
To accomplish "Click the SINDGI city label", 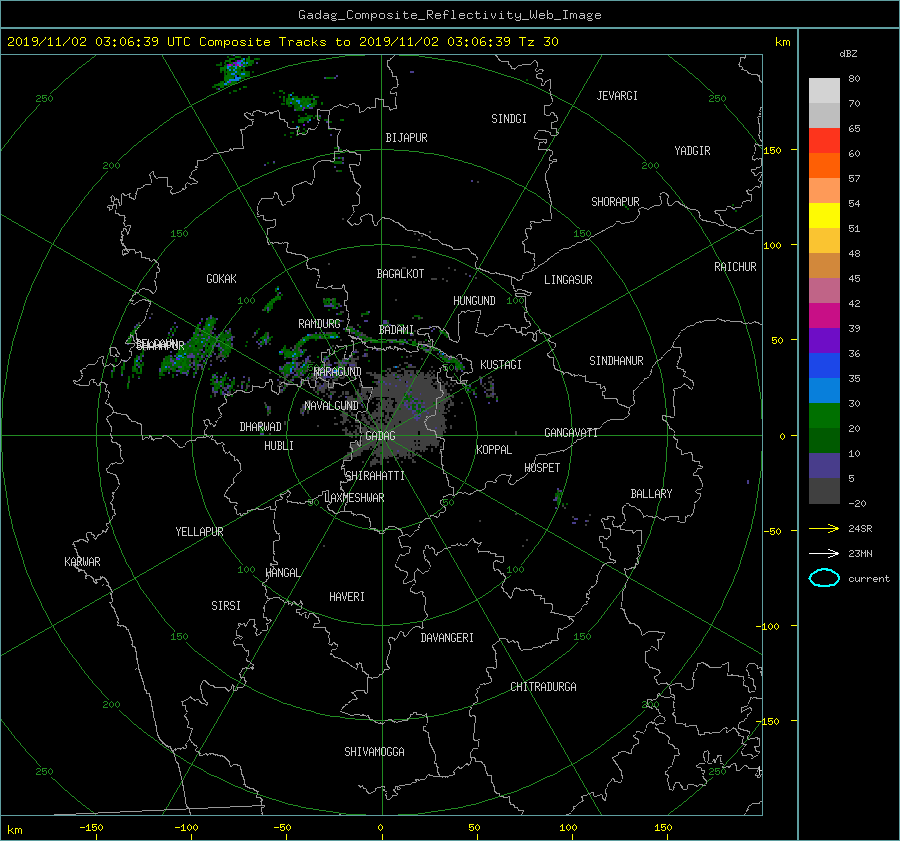I will click(509, 119).
